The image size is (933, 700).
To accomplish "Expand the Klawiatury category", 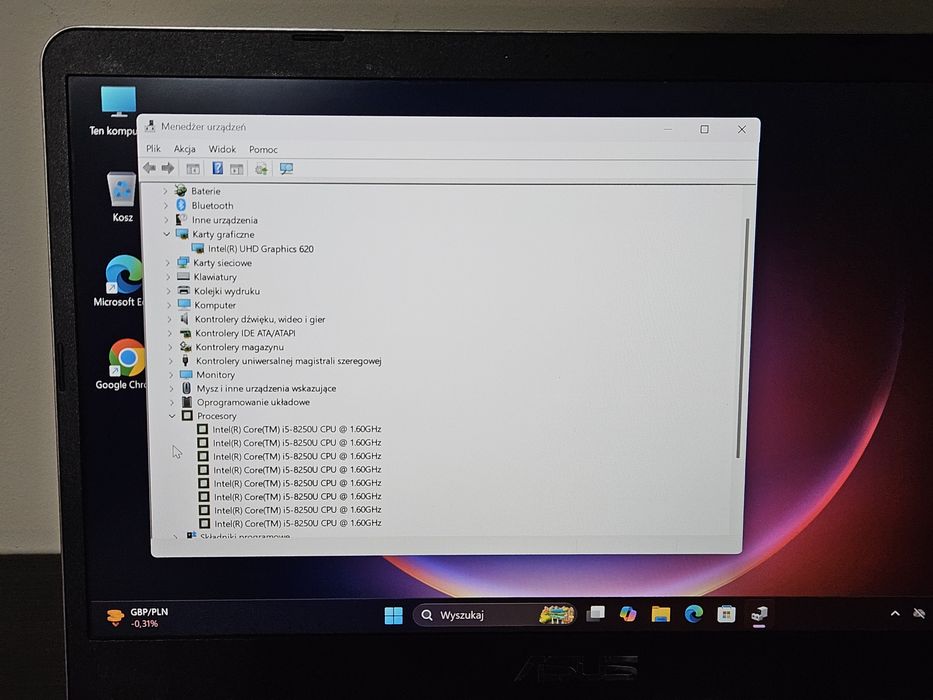I will 168,277.
